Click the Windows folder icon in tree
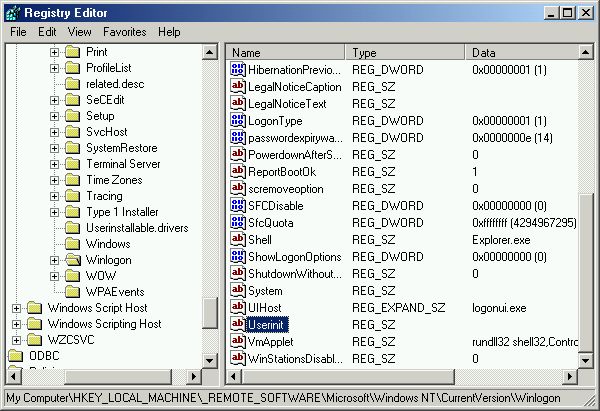 pyautogui.click(x=72, y=244)
